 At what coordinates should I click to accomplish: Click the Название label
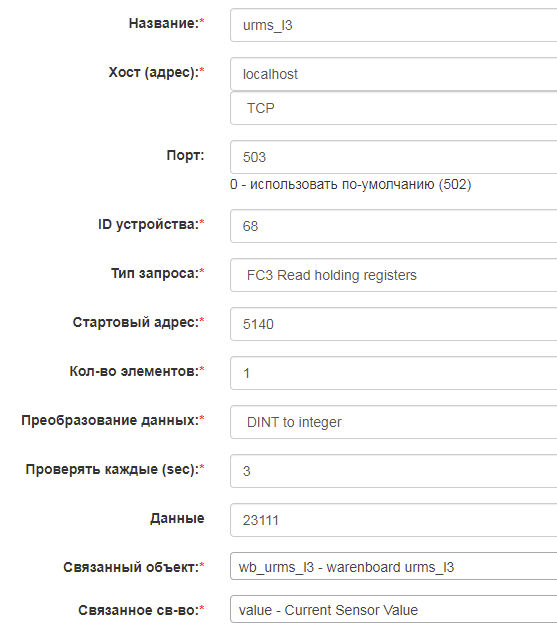(166, 23)
